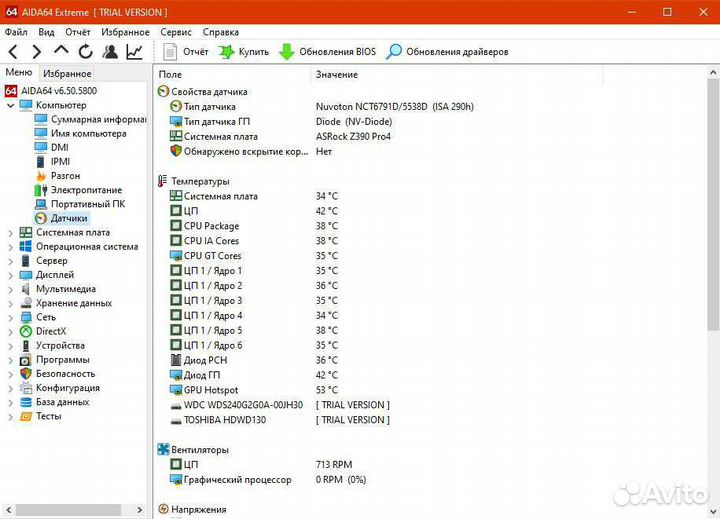720x519 pixels.
Task: Open the Сервис menu
Action: point(176,32)
